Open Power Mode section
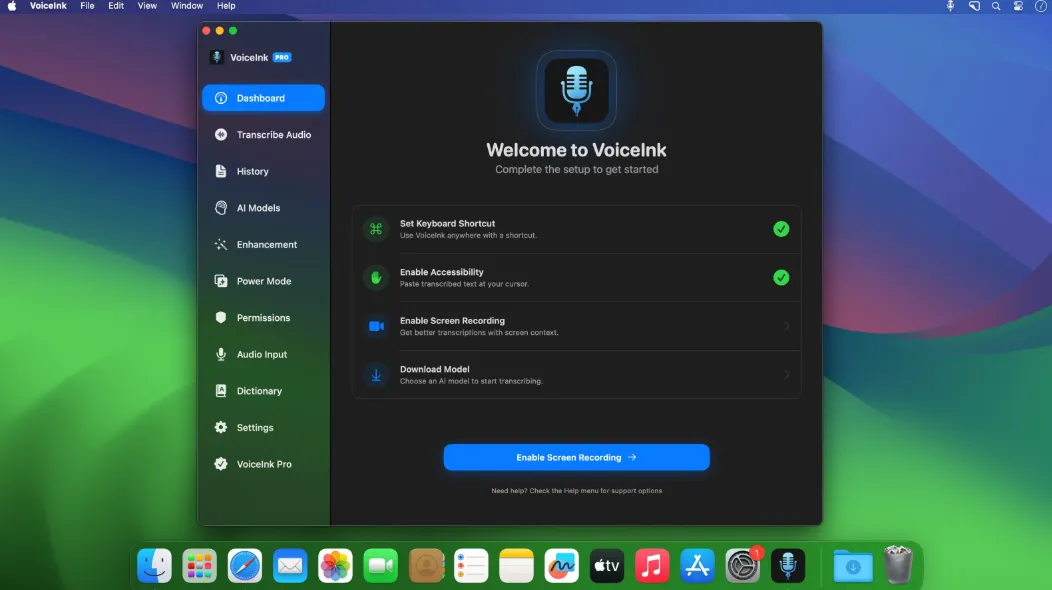This screenshot has height=590, width=1052. click(263, 281)
